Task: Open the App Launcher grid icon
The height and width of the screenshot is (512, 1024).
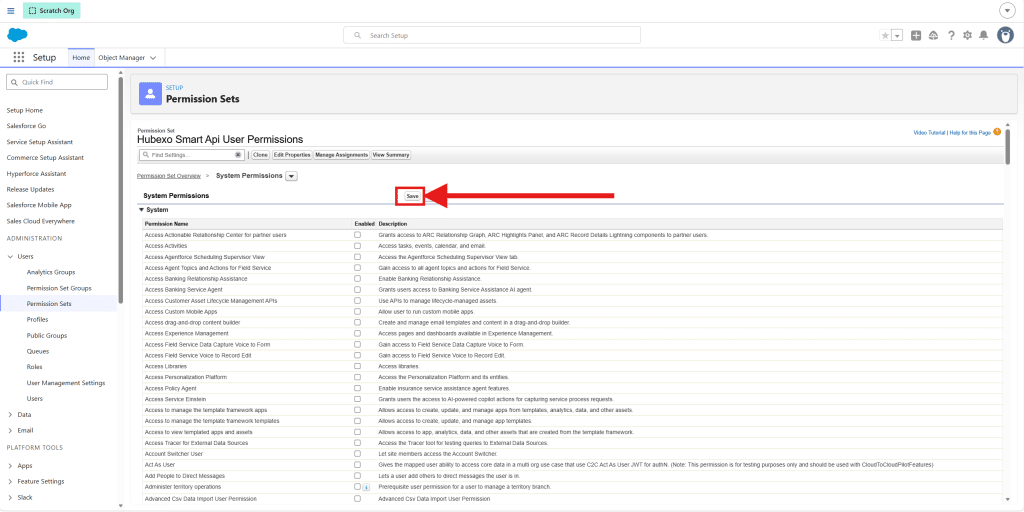Action: click(19, 57)
